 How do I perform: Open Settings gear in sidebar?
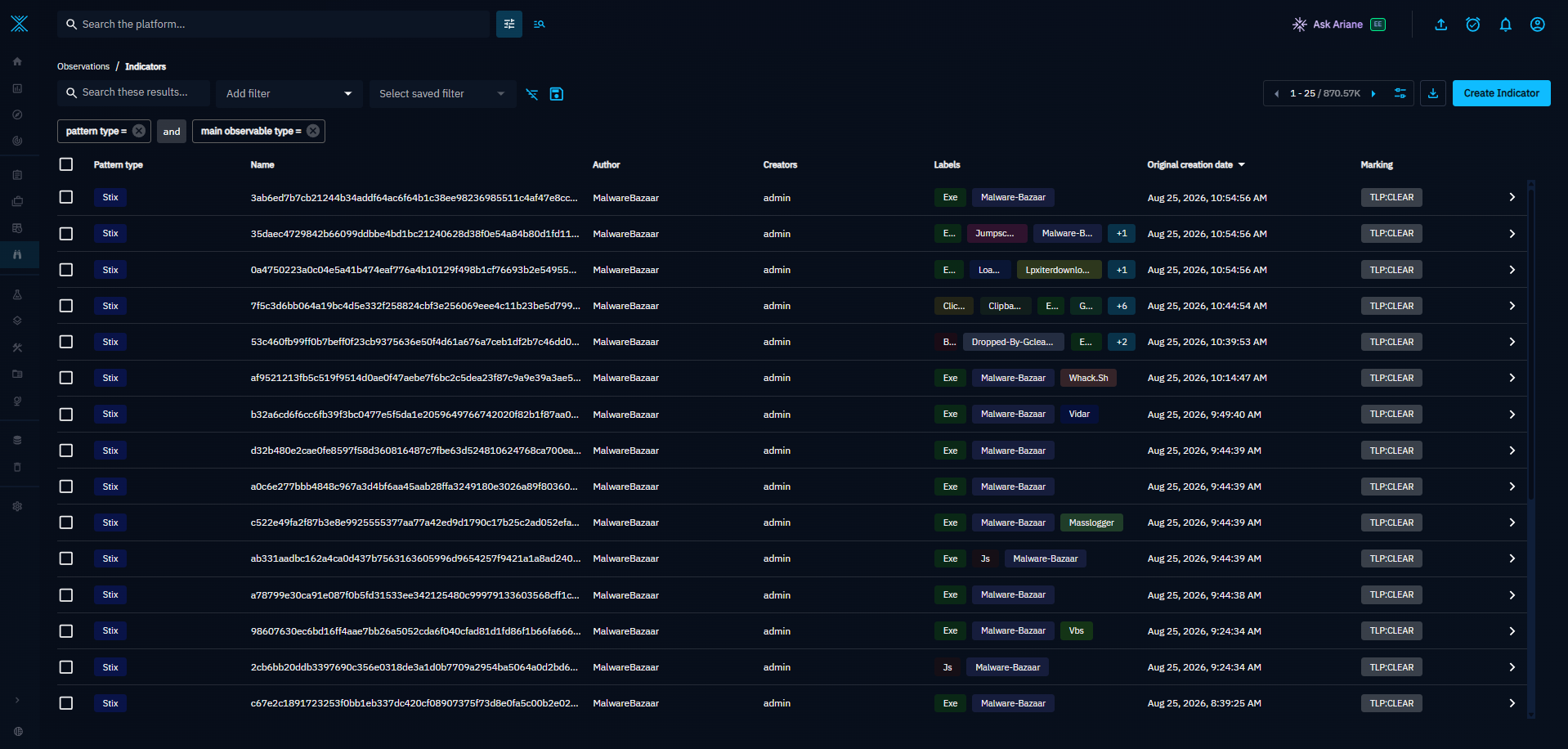point(17,506)
